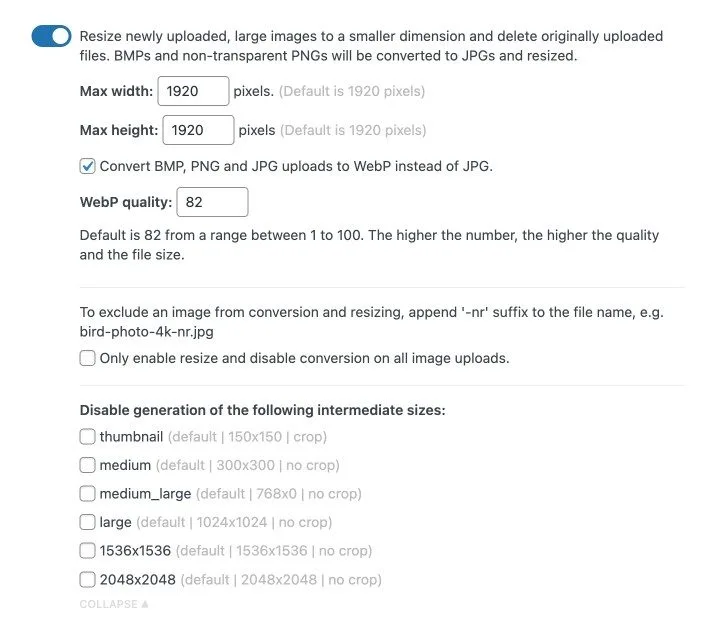Click the "WebP quality:" label
This screenshot has width=706, height=621.
coord(125,202)
